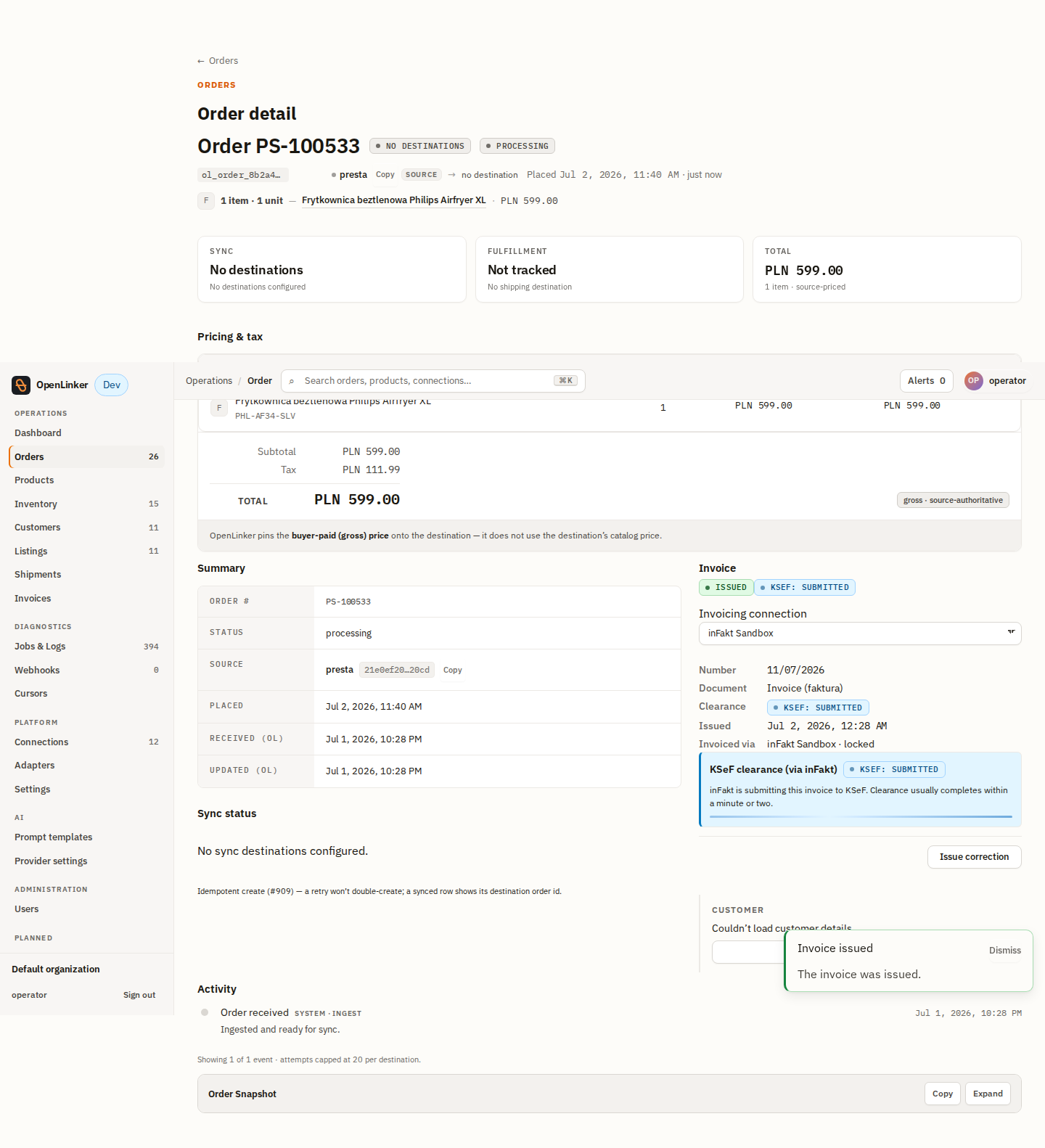This screenshot has width=1045, height=1148.
Task: Click the Operations breadcrumb
Action: (x=209, y=381)
